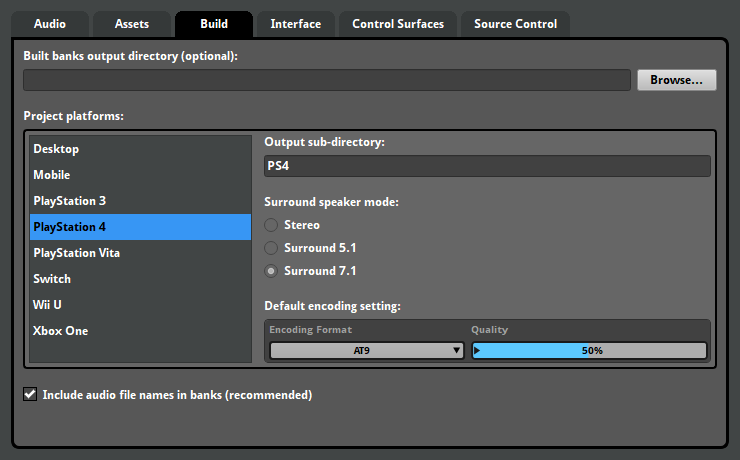Focus the built banks output directory field
740x460 pixels.
327,80
